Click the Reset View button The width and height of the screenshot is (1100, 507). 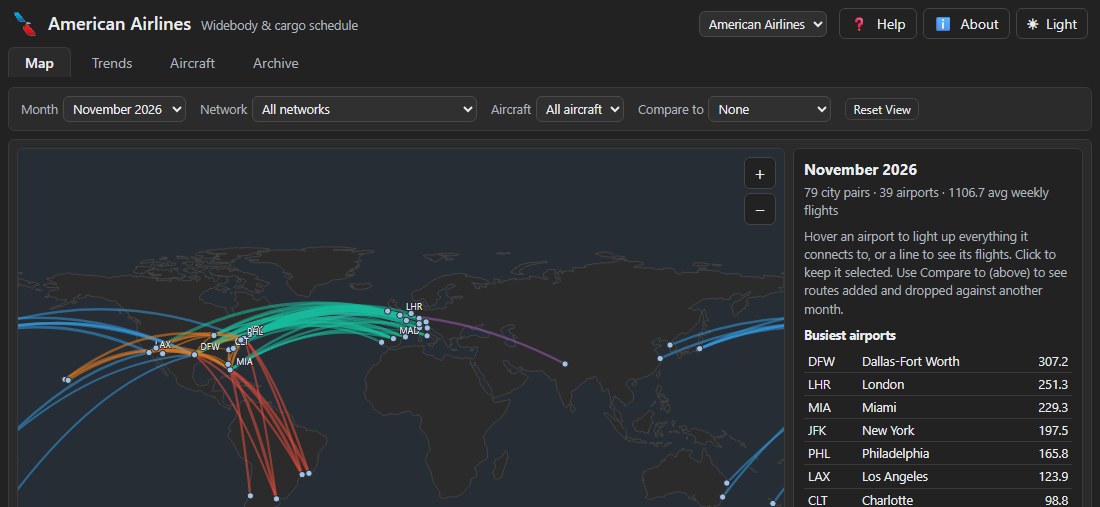(882, 109)
